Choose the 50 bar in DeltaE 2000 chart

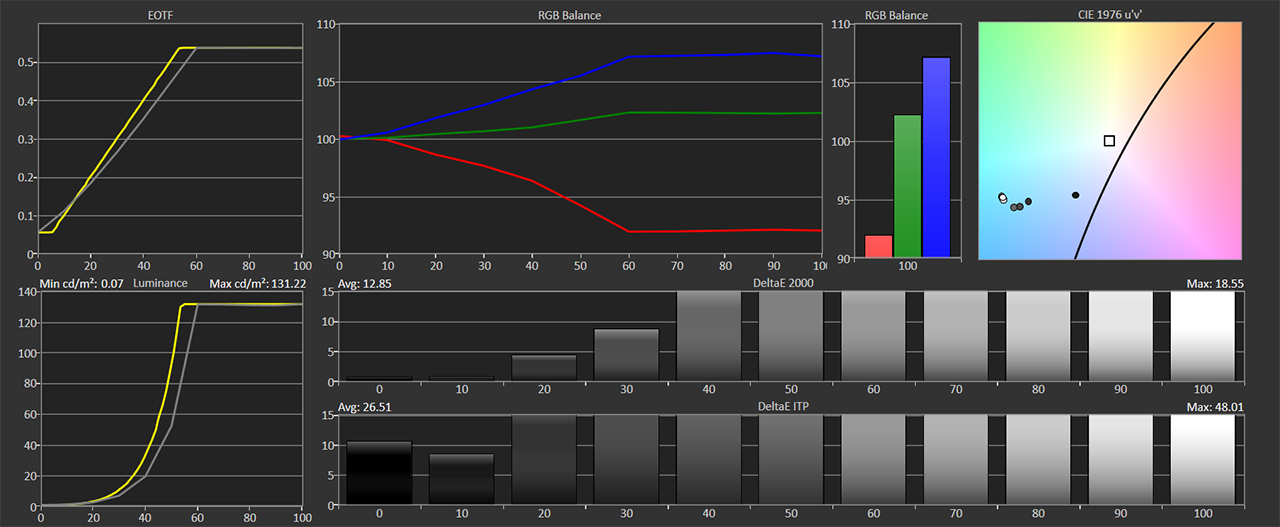[x=790, y=335]
